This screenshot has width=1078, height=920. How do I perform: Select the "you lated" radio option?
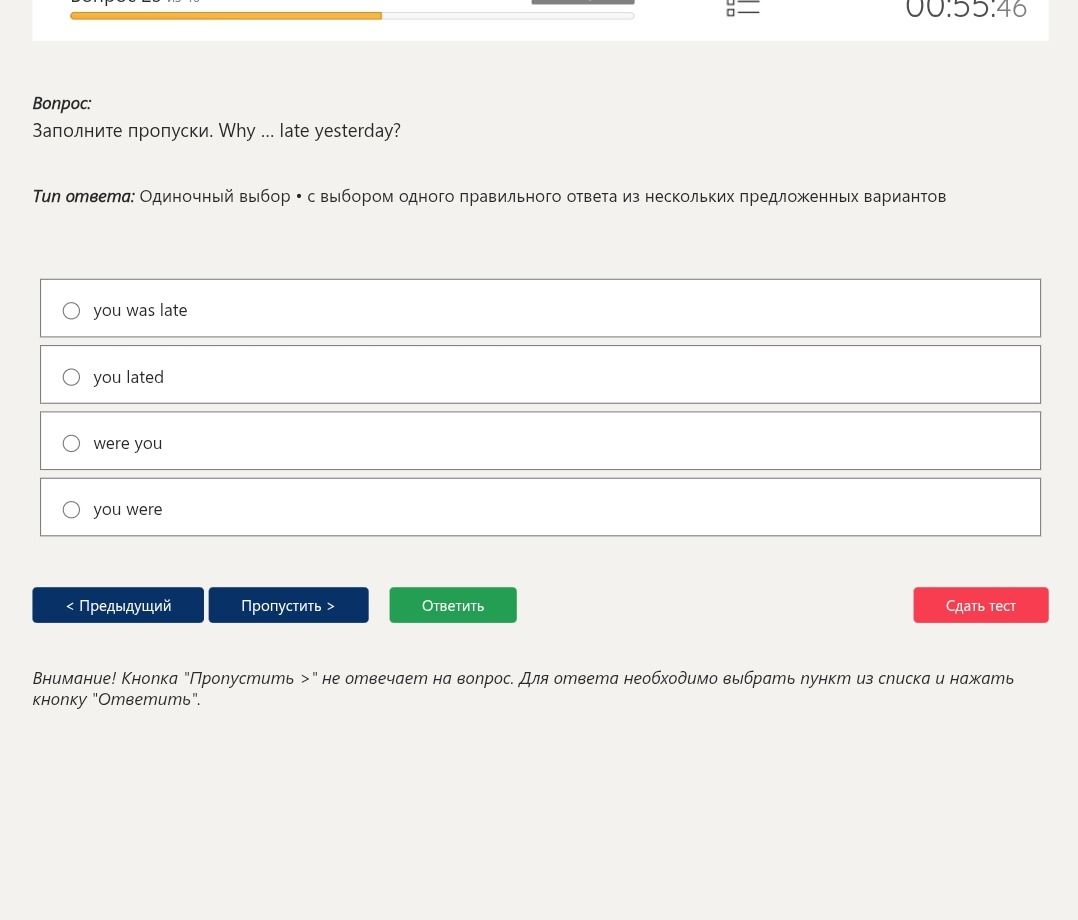point(72,377)
